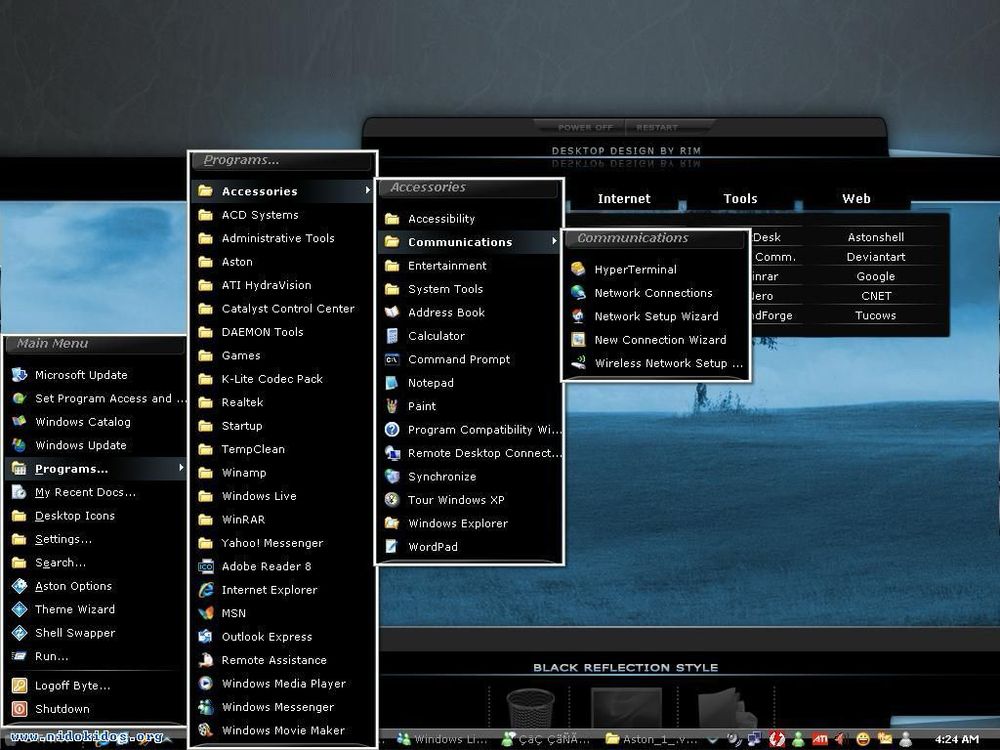Click the Synchronize icon
The width and height of the screenshot is (1000, 750).
click(x=392, y=476)
